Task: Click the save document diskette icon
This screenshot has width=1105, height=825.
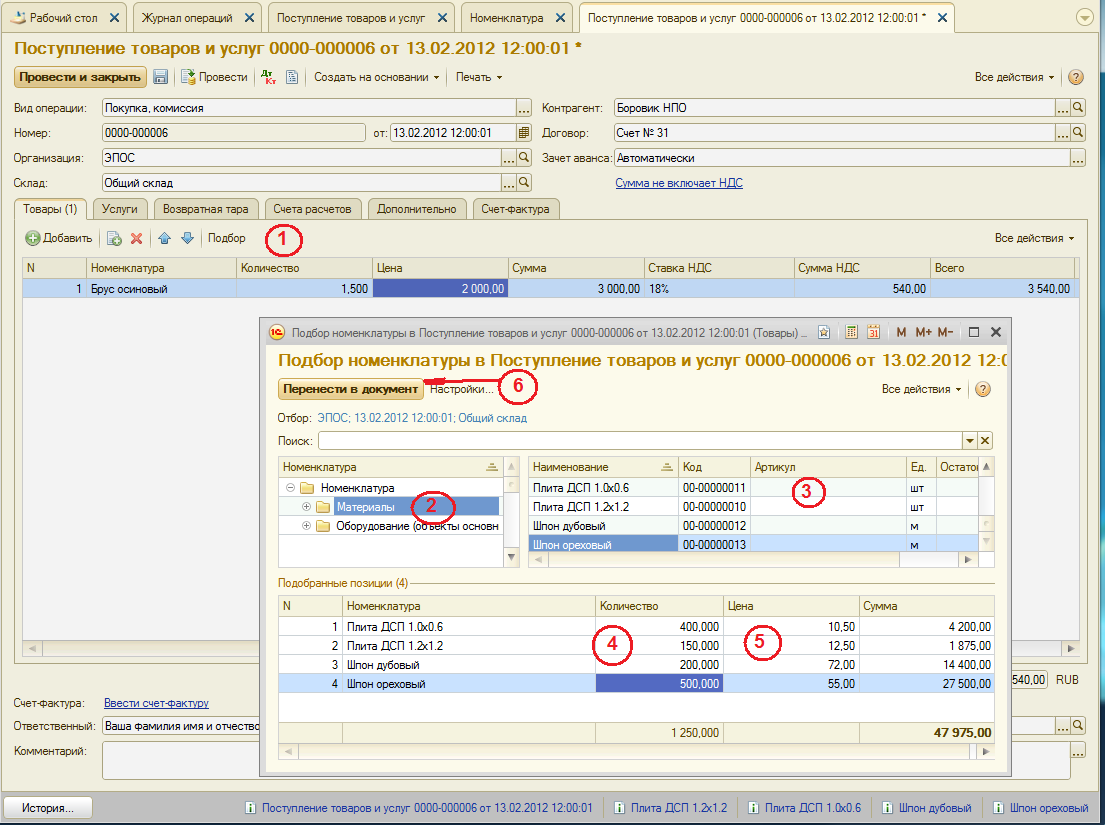Action: click(x=160, y=77)
